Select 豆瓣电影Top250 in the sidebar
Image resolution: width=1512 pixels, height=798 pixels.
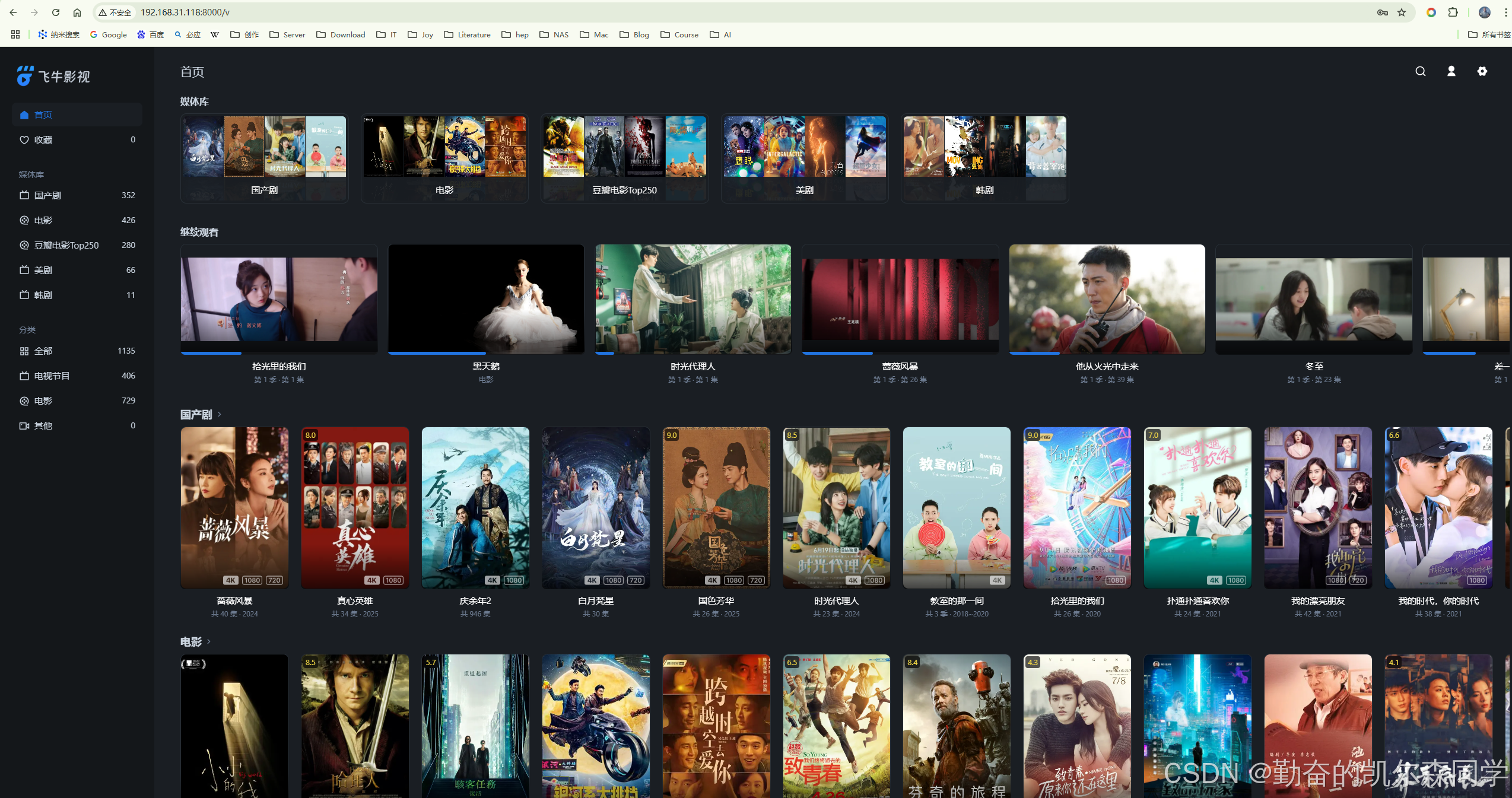[x=66, y=245]
